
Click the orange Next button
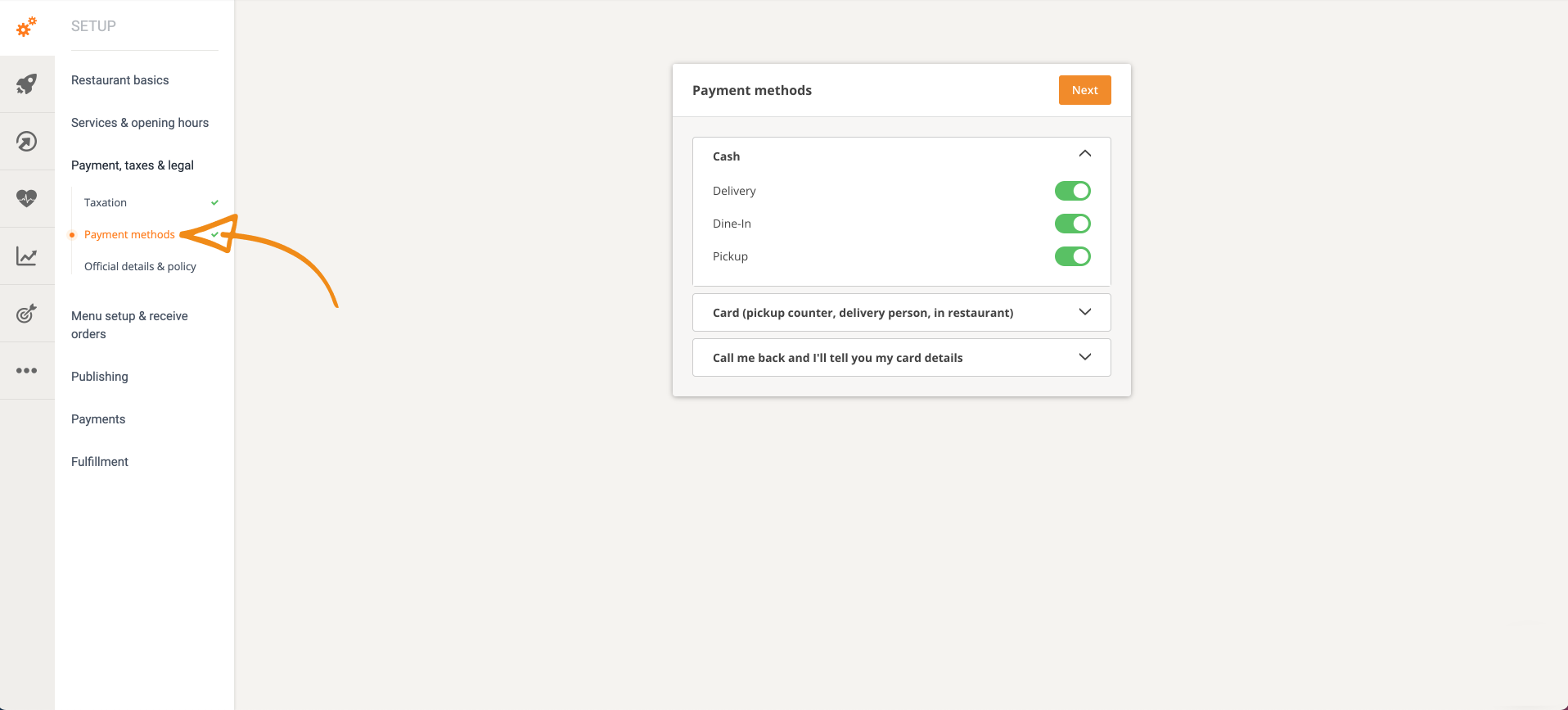point(1084,90)
